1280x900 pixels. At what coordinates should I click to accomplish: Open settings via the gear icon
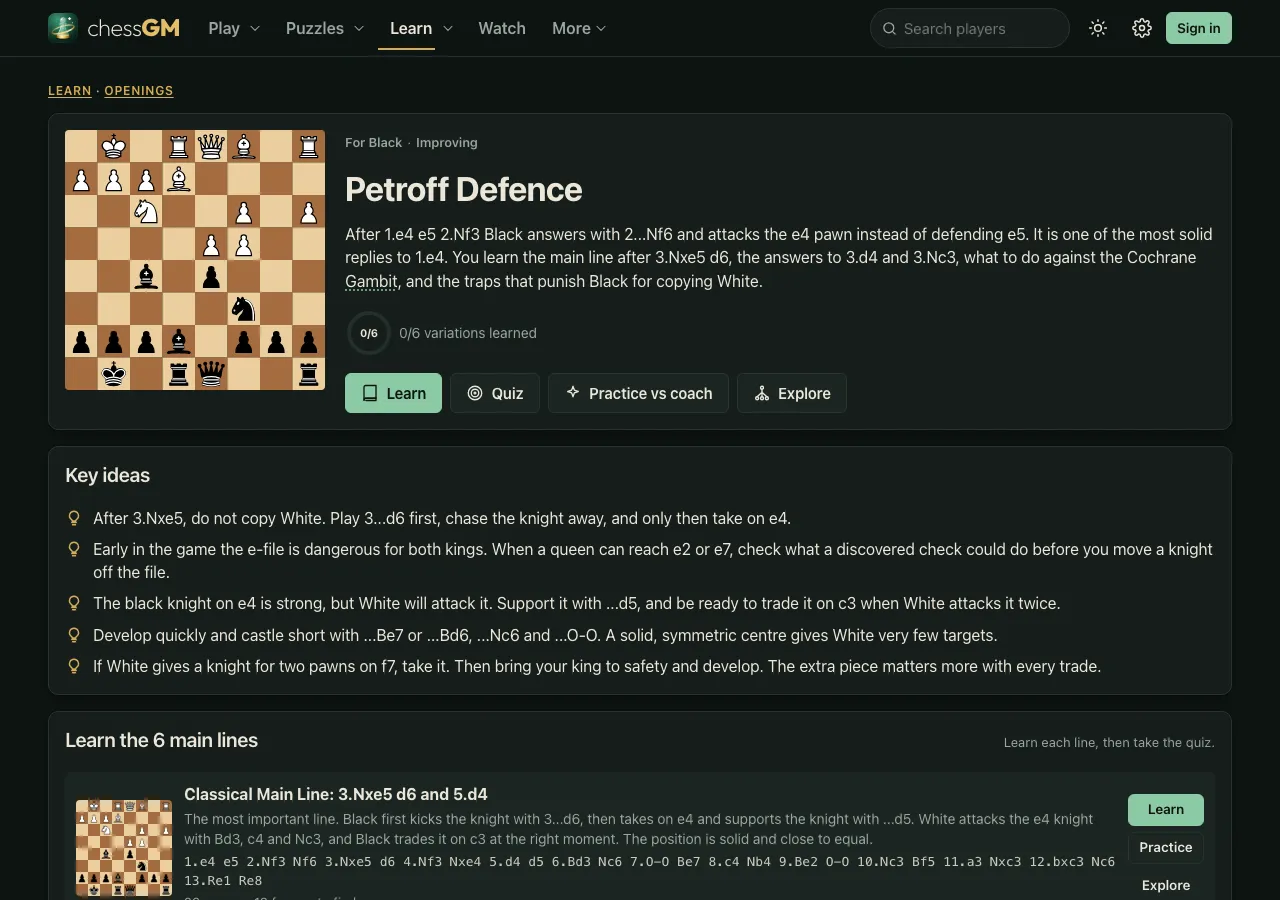[1142, 28]
